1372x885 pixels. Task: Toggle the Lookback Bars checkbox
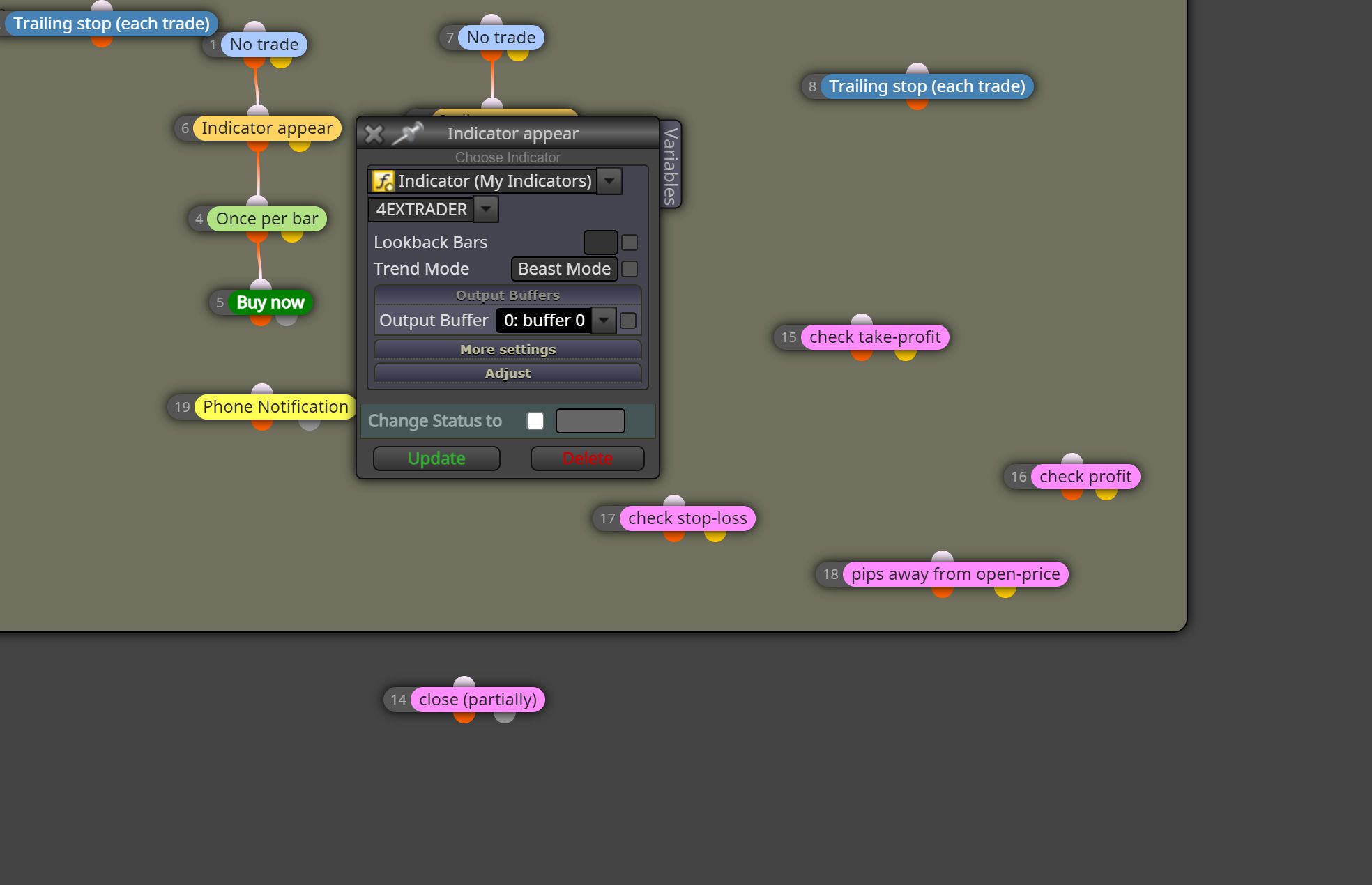pyautogui.click(x=630, y=243)
